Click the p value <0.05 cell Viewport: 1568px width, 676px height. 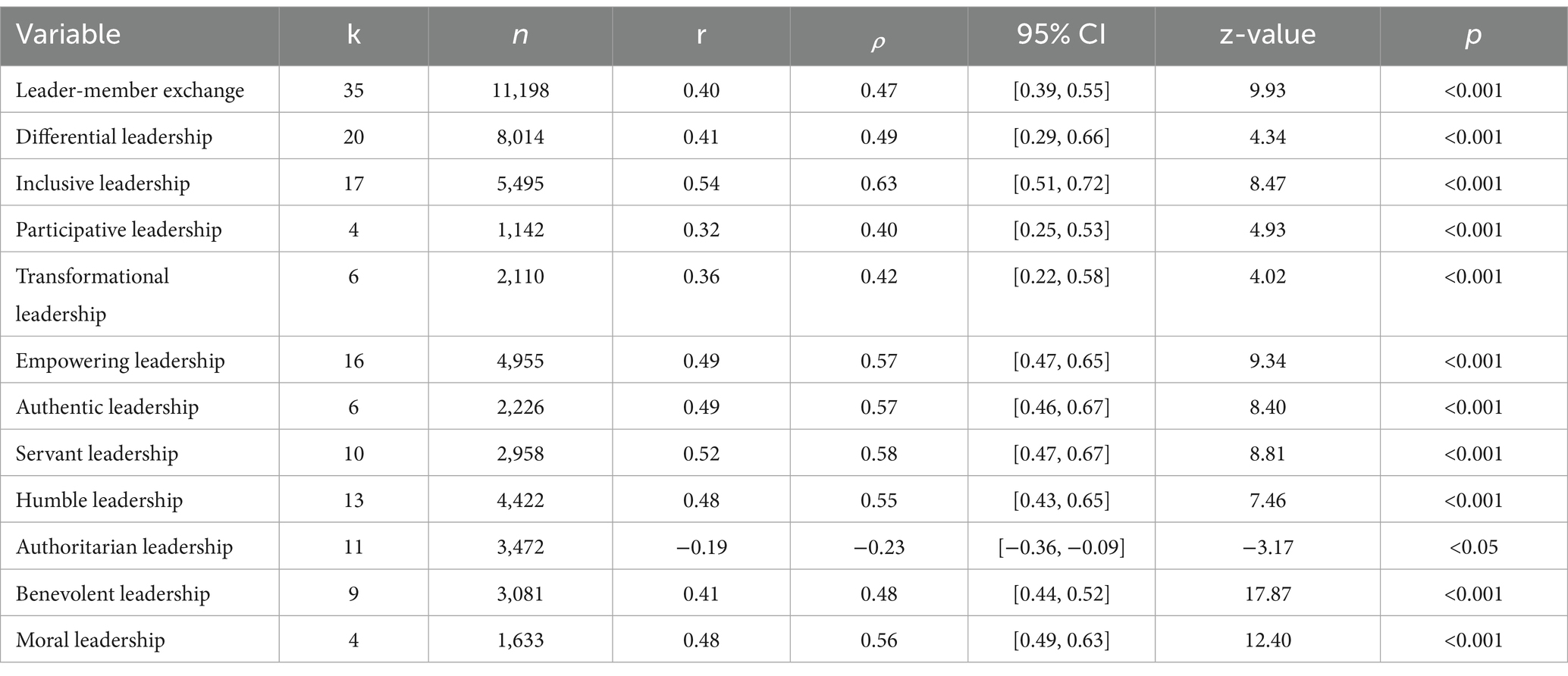(1472, 547)
